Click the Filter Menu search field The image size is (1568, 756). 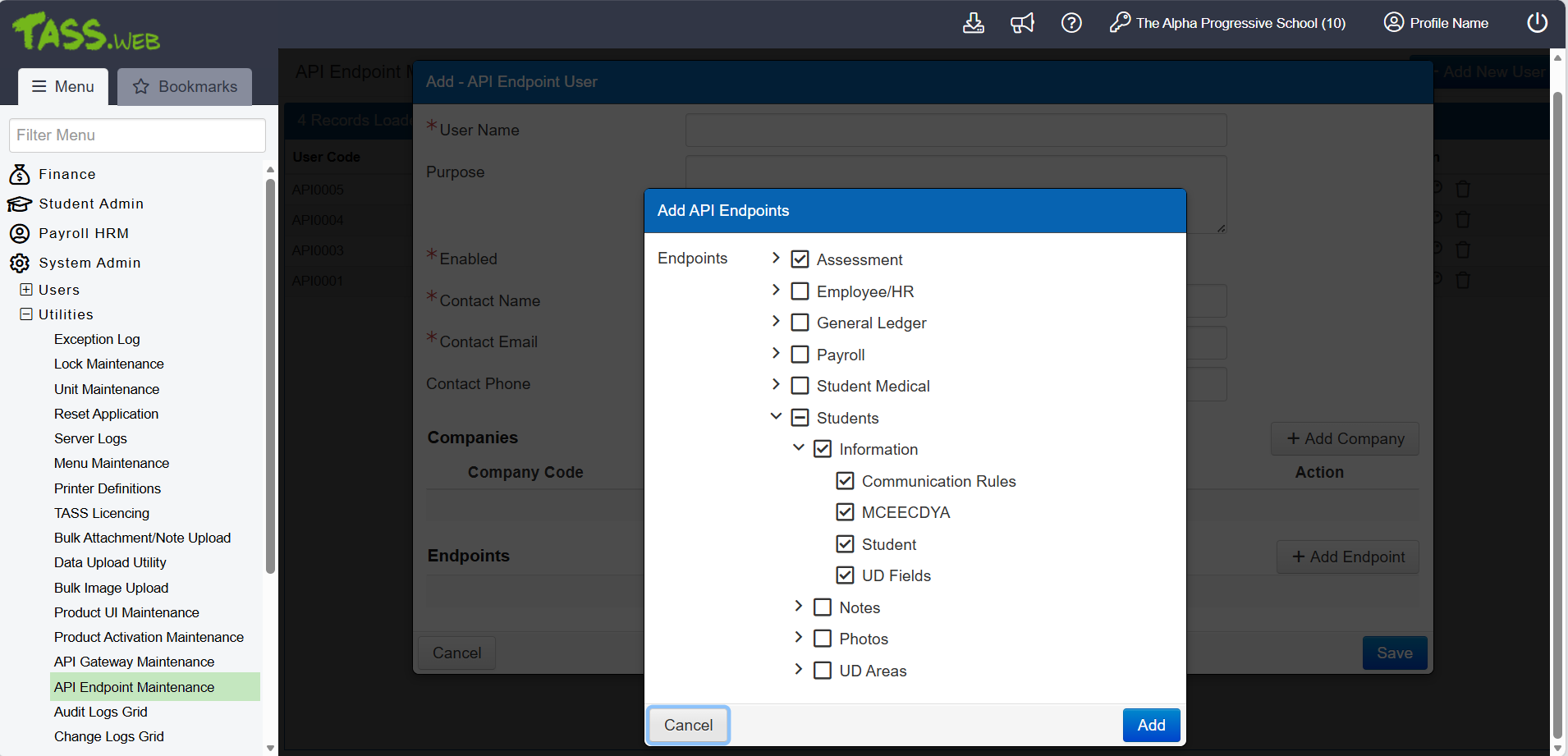tap(137, 135)
